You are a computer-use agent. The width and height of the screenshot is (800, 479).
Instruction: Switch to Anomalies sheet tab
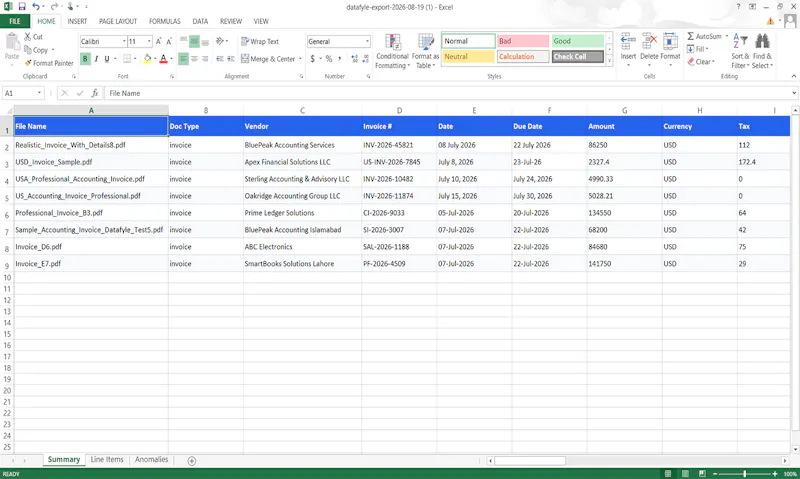tap(152, 460)
